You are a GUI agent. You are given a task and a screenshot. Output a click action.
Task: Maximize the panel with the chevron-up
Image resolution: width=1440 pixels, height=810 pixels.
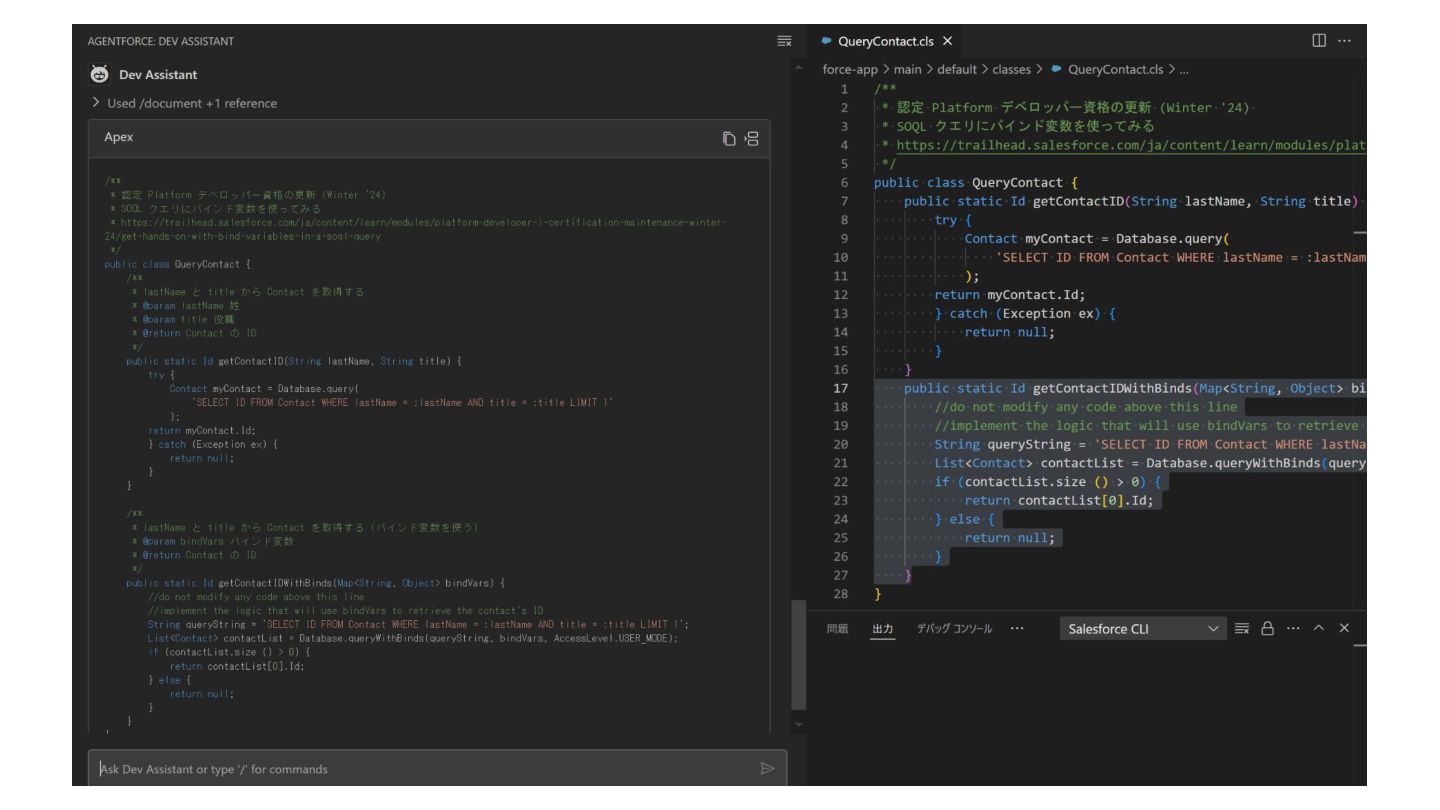(x=1319, y=628)
